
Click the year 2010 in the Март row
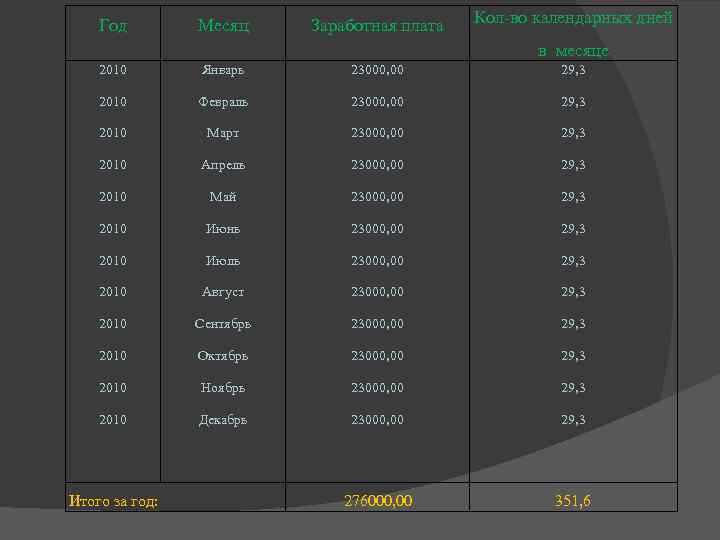[113, 133]
